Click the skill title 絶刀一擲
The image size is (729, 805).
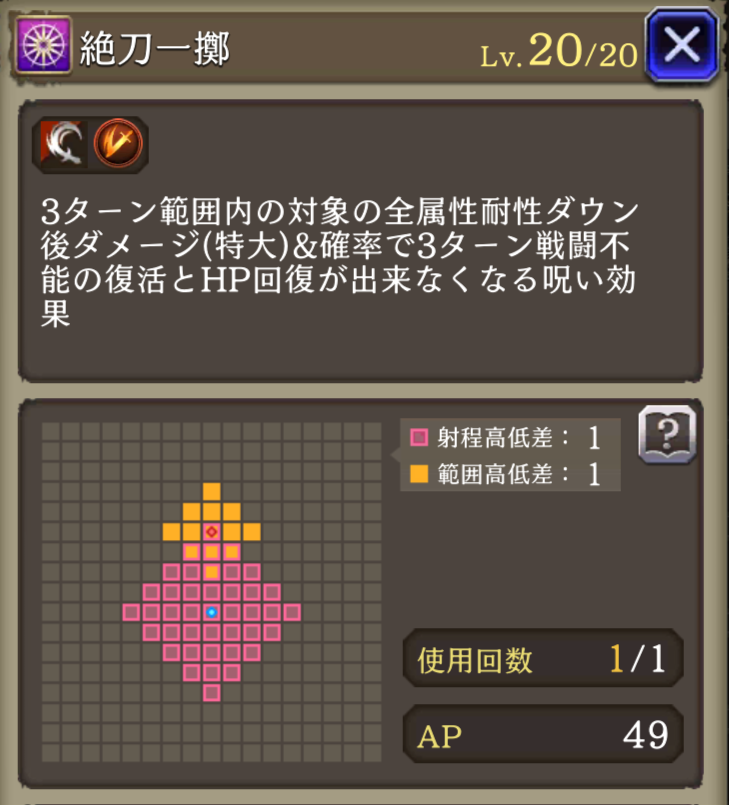tap(155, 49)
